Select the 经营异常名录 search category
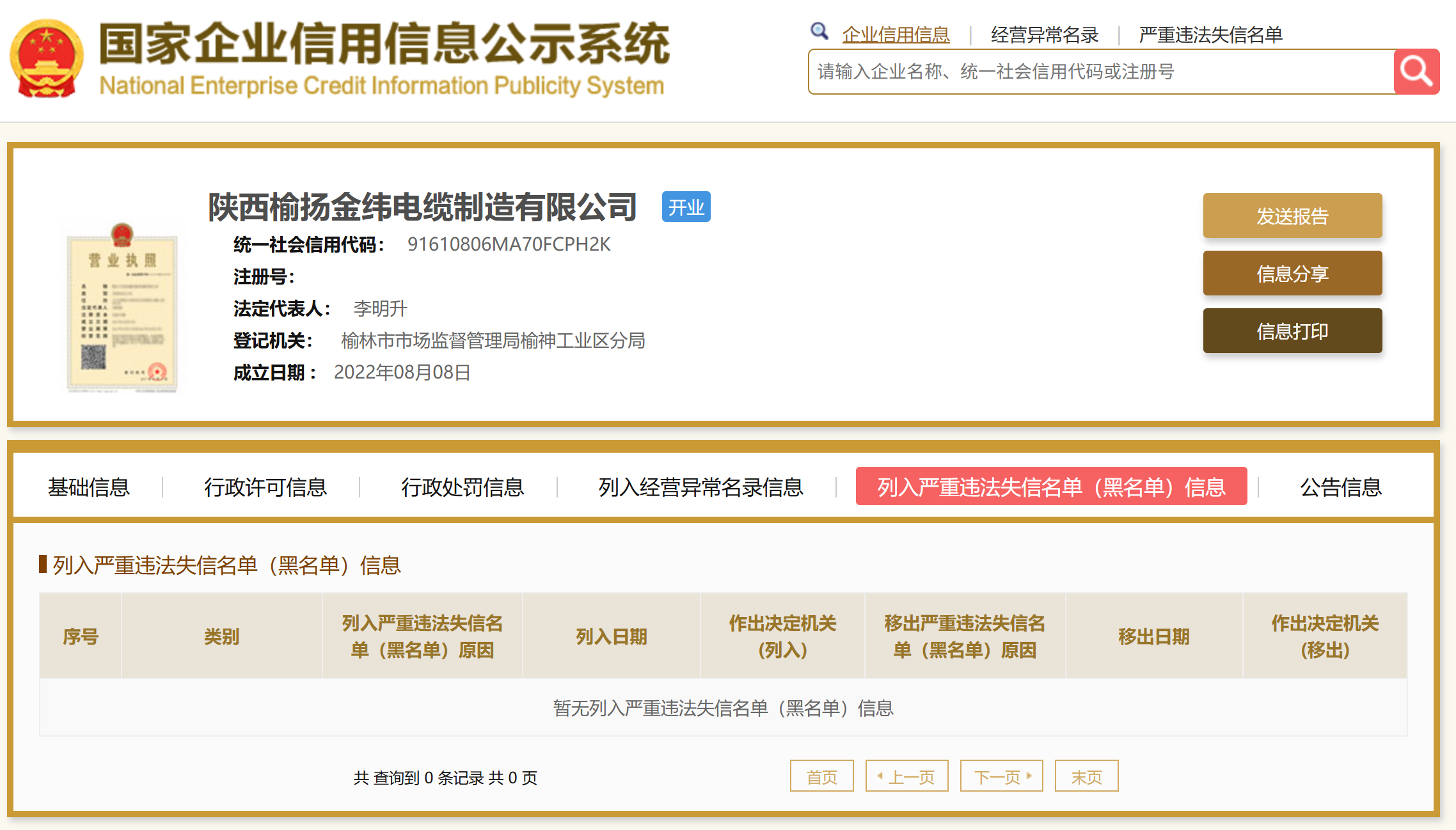 click(x=1044, y=35)
